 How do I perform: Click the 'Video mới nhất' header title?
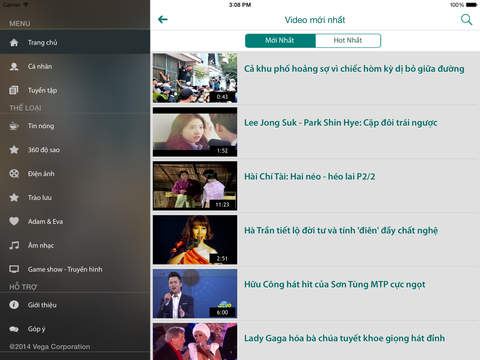pyautogui.click(x=315, y=20)
